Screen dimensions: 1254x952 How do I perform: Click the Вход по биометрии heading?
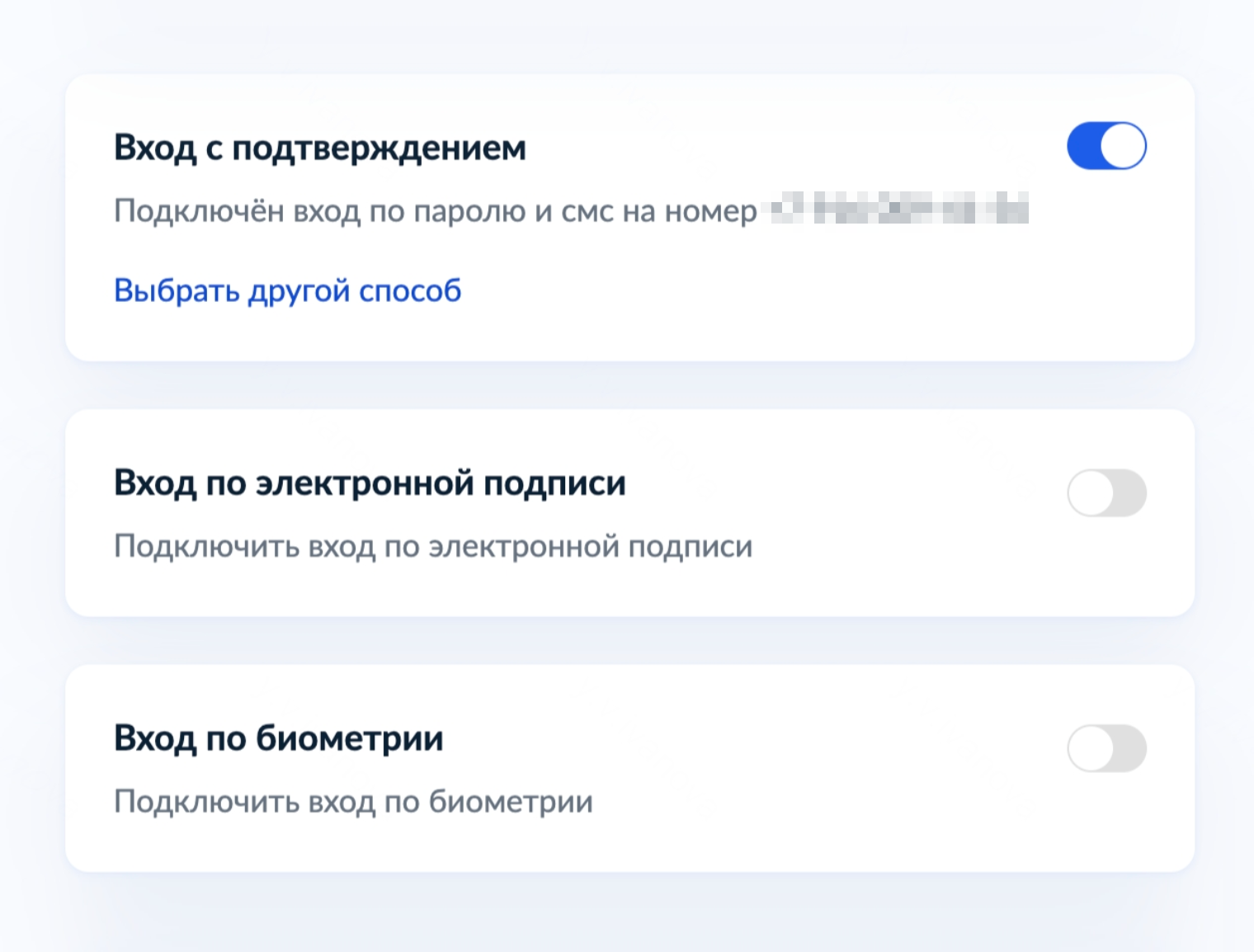278,738
